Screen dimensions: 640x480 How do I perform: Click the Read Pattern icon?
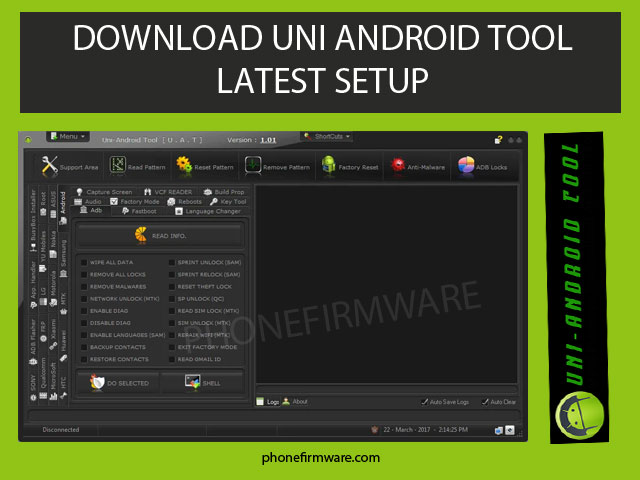(x=118, y=165)
